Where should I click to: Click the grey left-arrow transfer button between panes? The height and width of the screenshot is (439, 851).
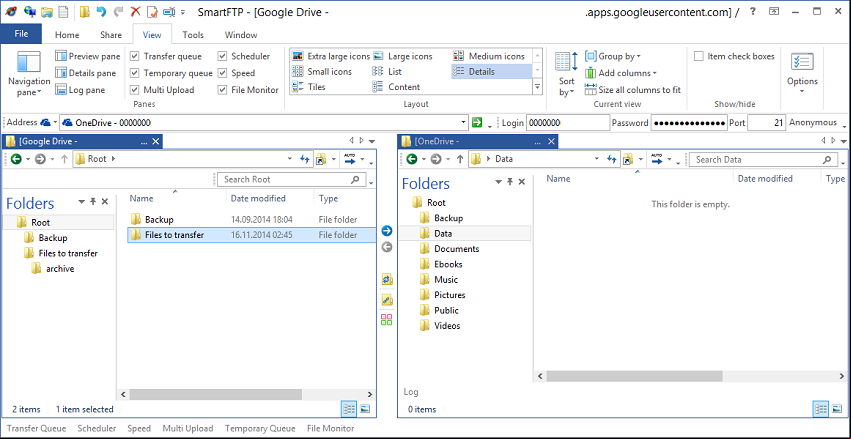click(x=386, y=247)
